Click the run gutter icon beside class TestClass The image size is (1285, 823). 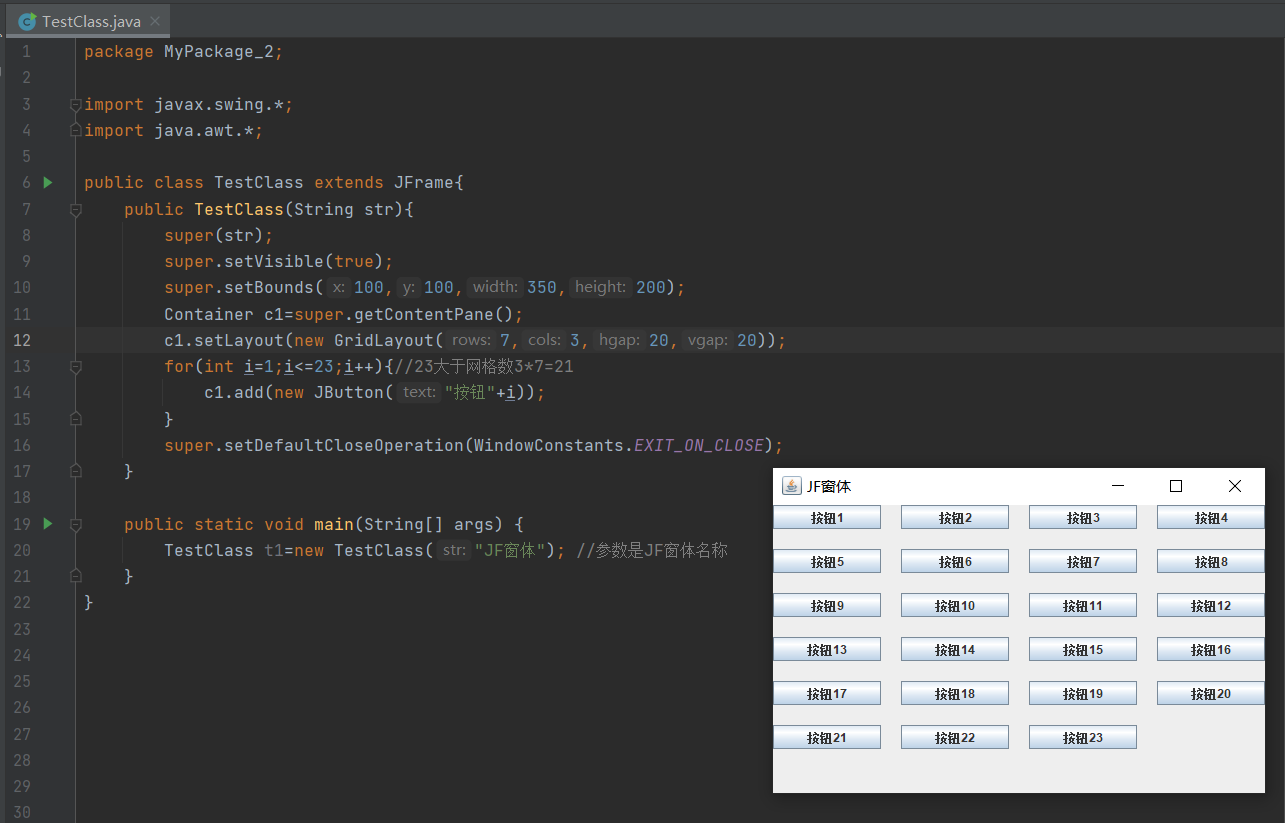[47, 182]
